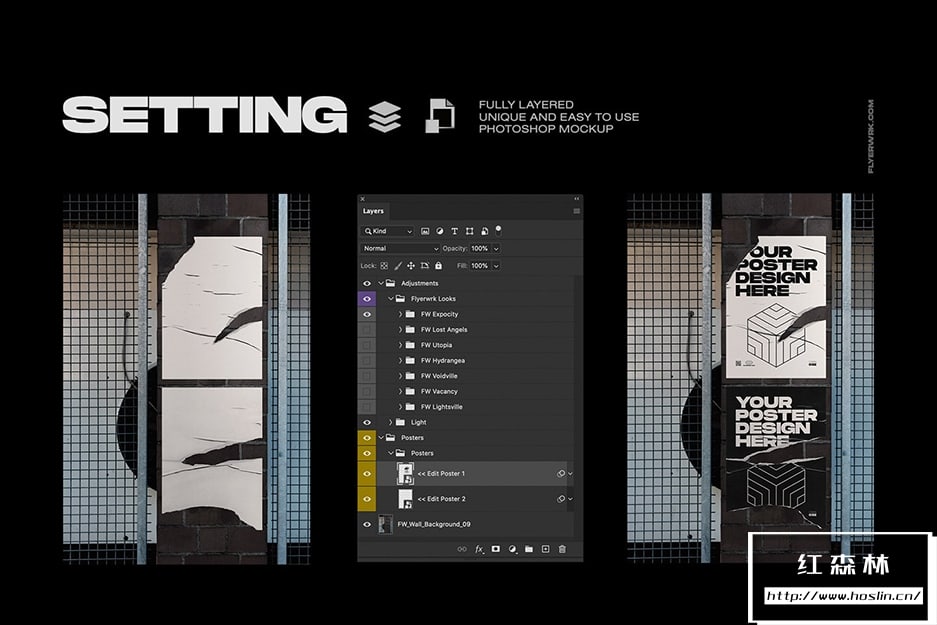Screen dimensions: 937x625
Task: Collapse the Adjustments group
Action: [x=381, y=284]
